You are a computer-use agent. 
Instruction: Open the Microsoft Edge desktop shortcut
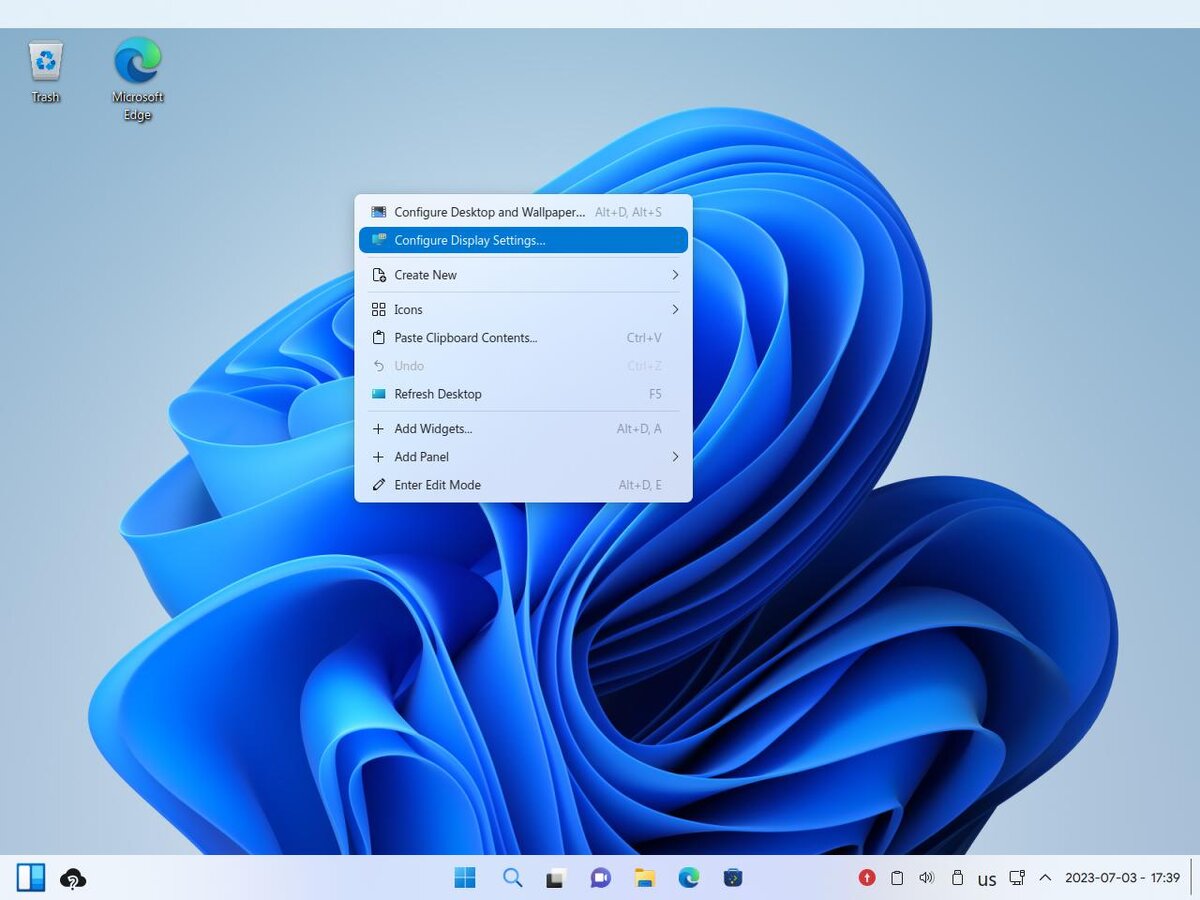point(138,79)
